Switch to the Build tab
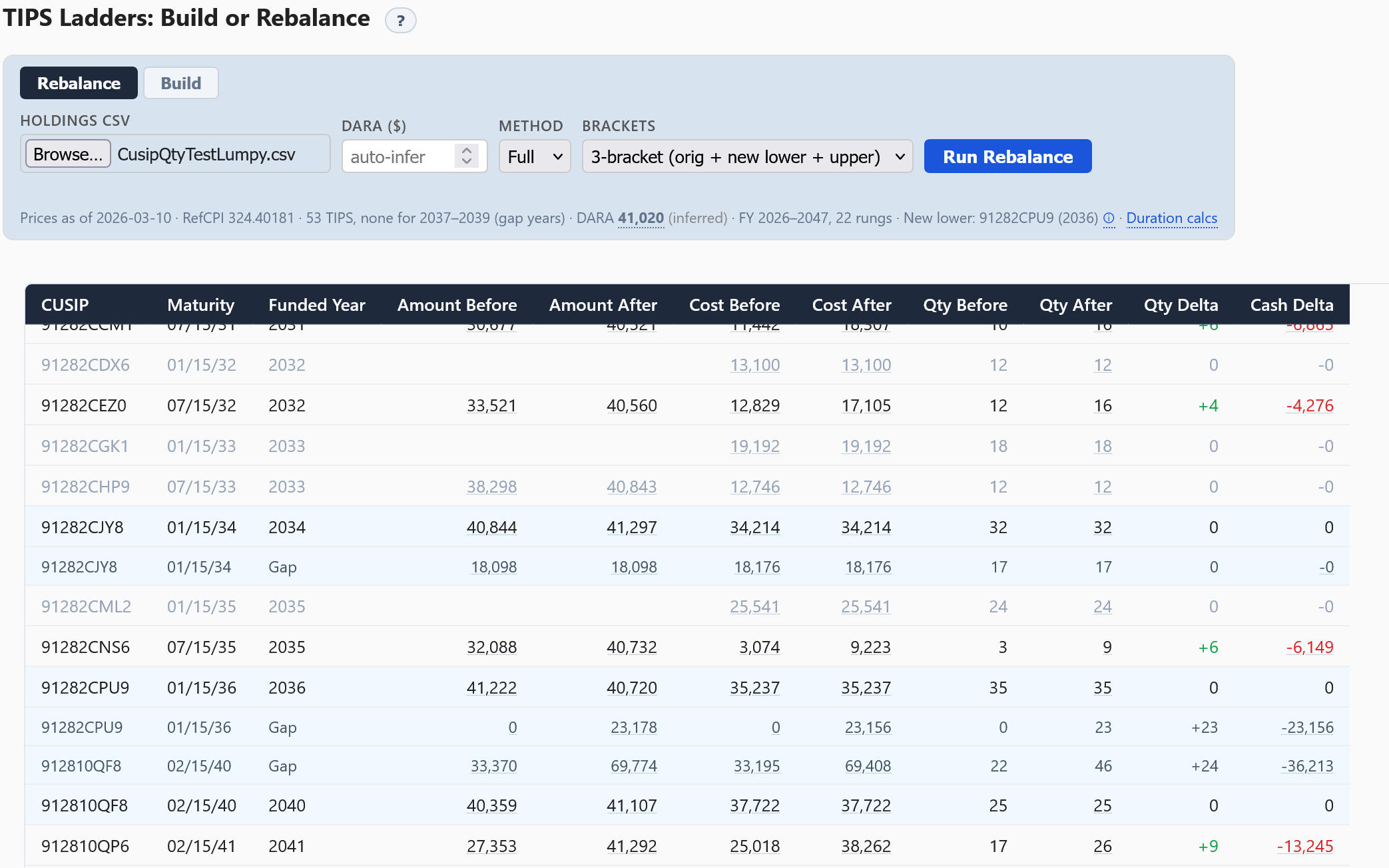 (180, 83)
